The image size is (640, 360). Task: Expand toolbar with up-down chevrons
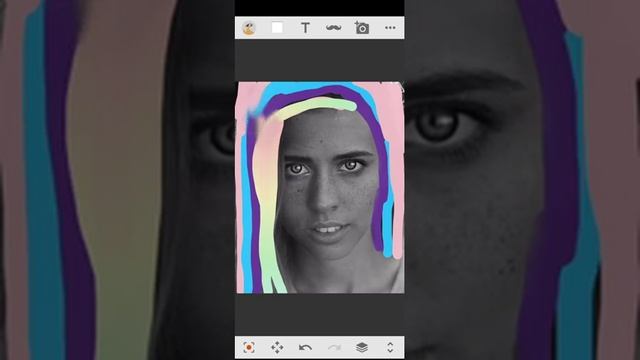pos(390,347)
